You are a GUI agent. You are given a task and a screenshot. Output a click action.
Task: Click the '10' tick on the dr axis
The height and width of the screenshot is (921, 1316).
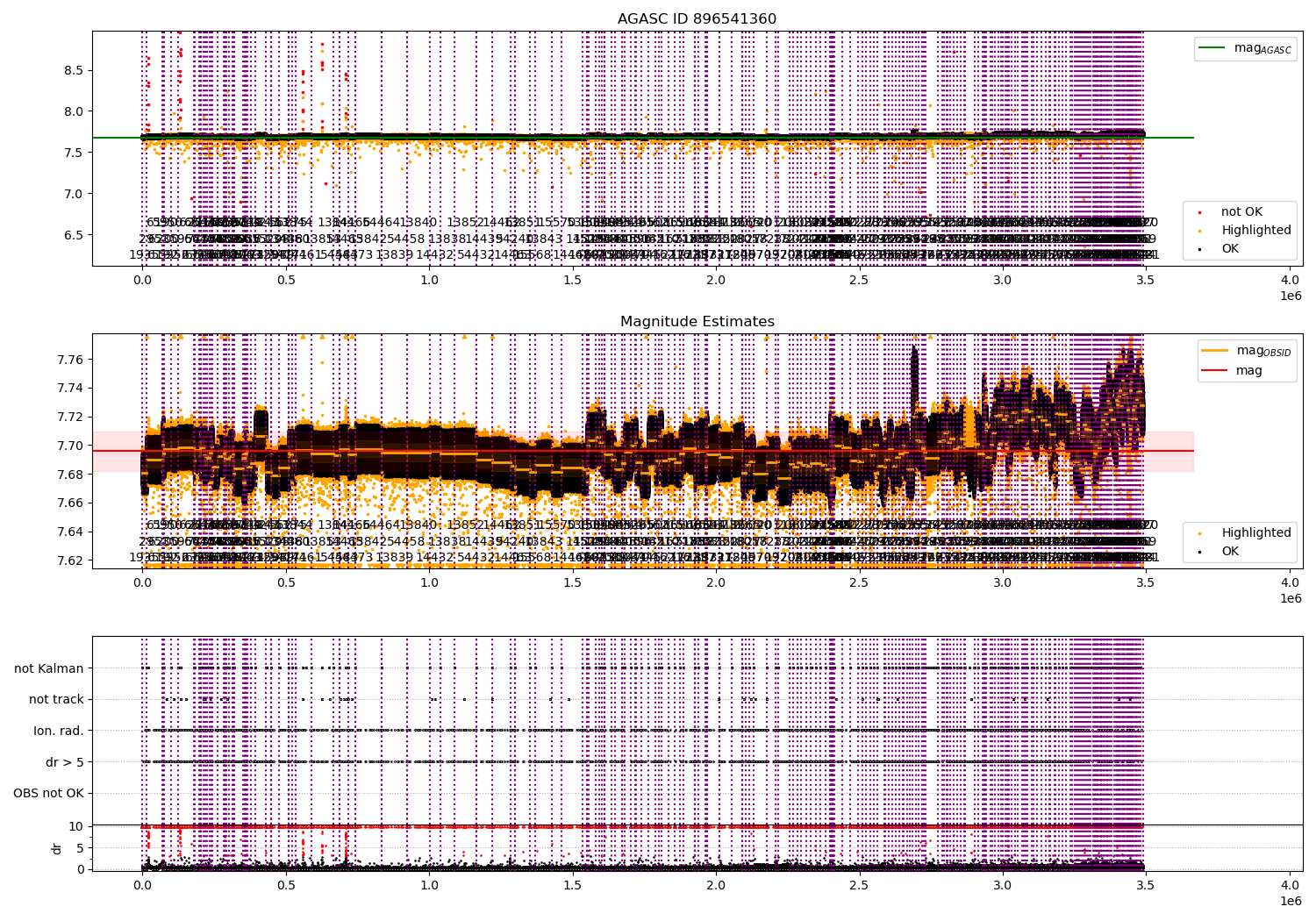click(75, 826)
